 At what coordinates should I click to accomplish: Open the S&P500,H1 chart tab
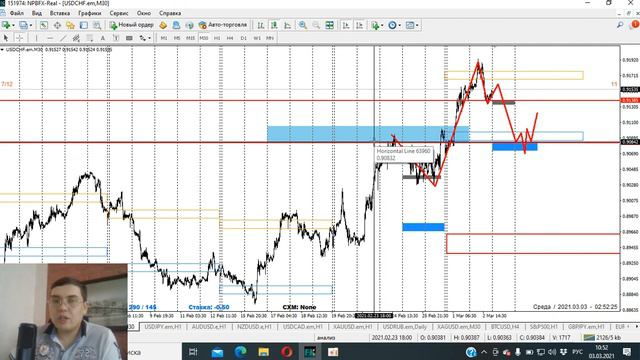tap(544, 327)
